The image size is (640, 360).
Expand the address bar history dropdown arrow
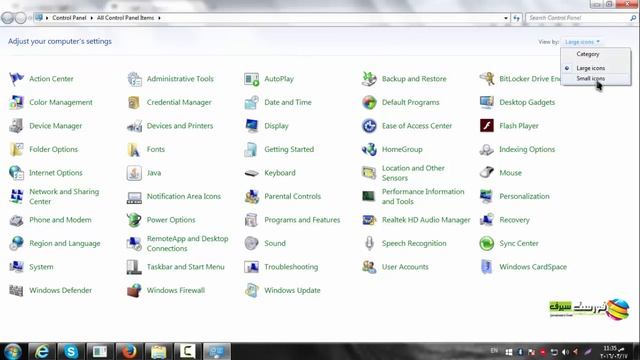click(x=506, y=18)
